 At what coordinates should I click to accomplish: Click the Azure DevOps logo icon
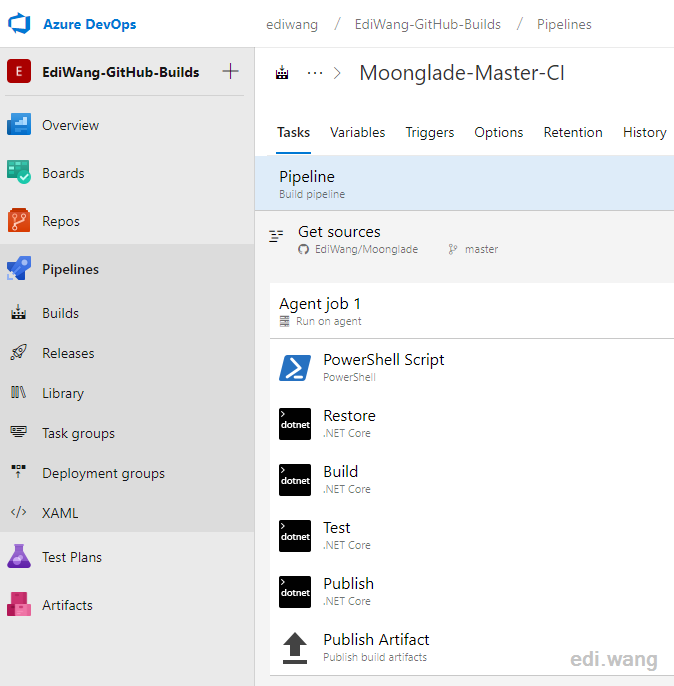tap(19, 24)
